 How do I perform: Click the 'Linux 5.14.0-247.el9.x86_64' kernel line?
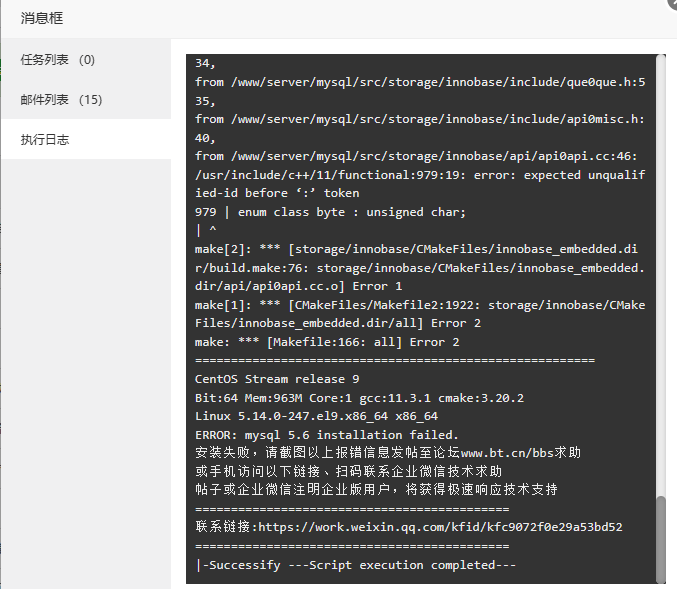tap(316, 416)
